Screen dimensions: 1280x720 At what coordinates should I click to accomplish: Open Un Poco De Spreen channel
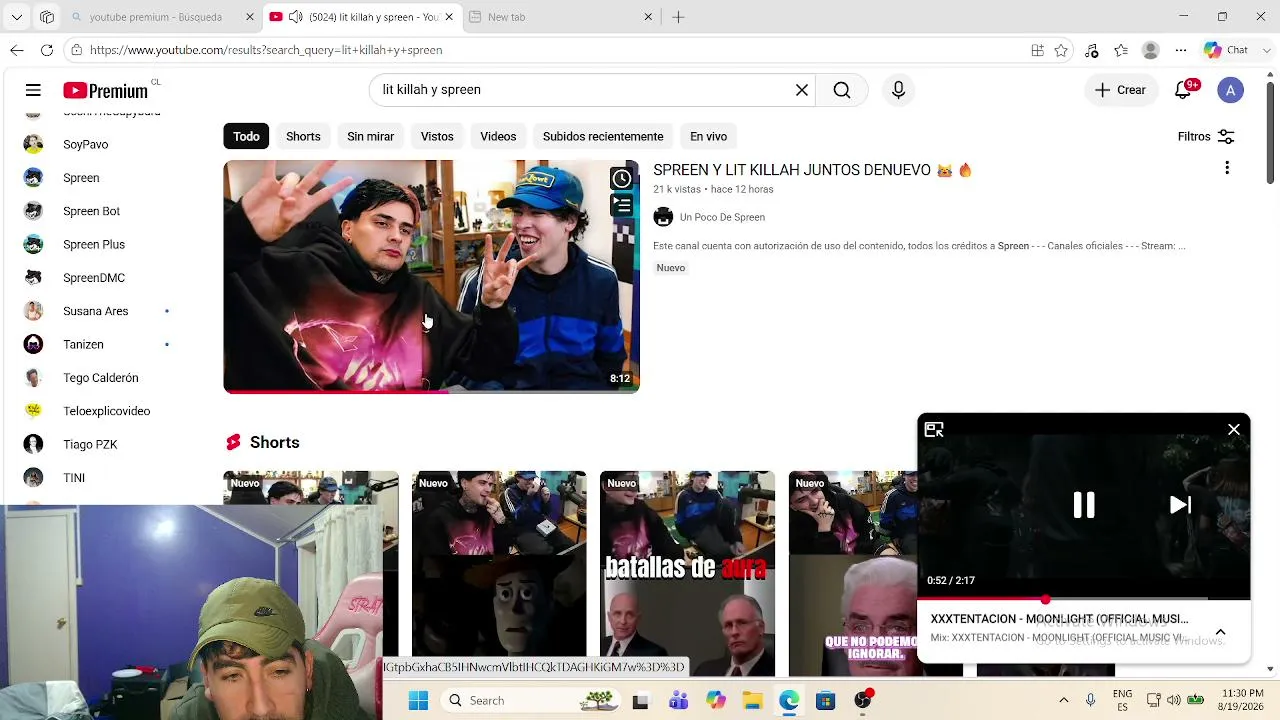click(x=722, y=217)
